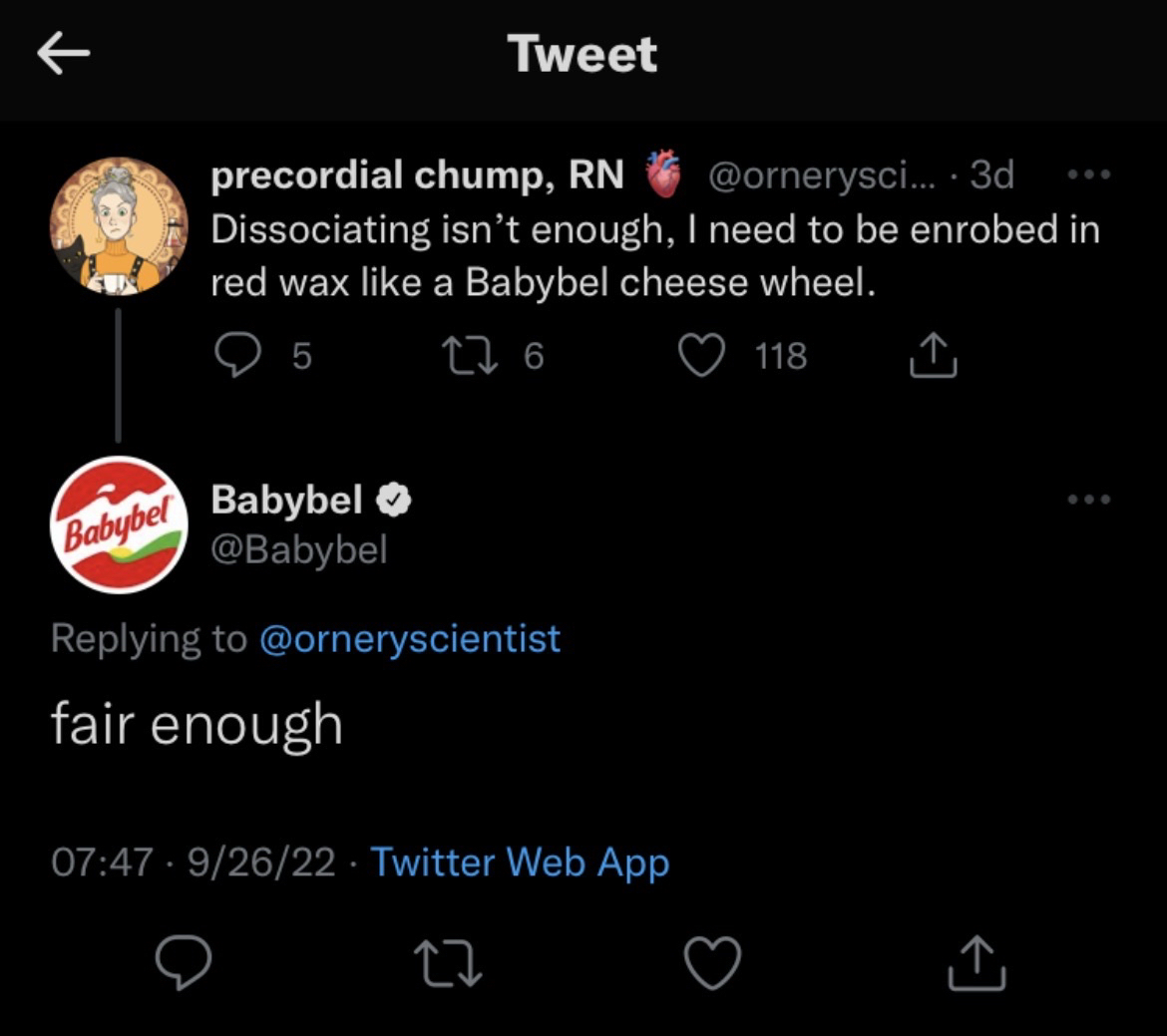Open the @Babybel handle

[298, 548]
